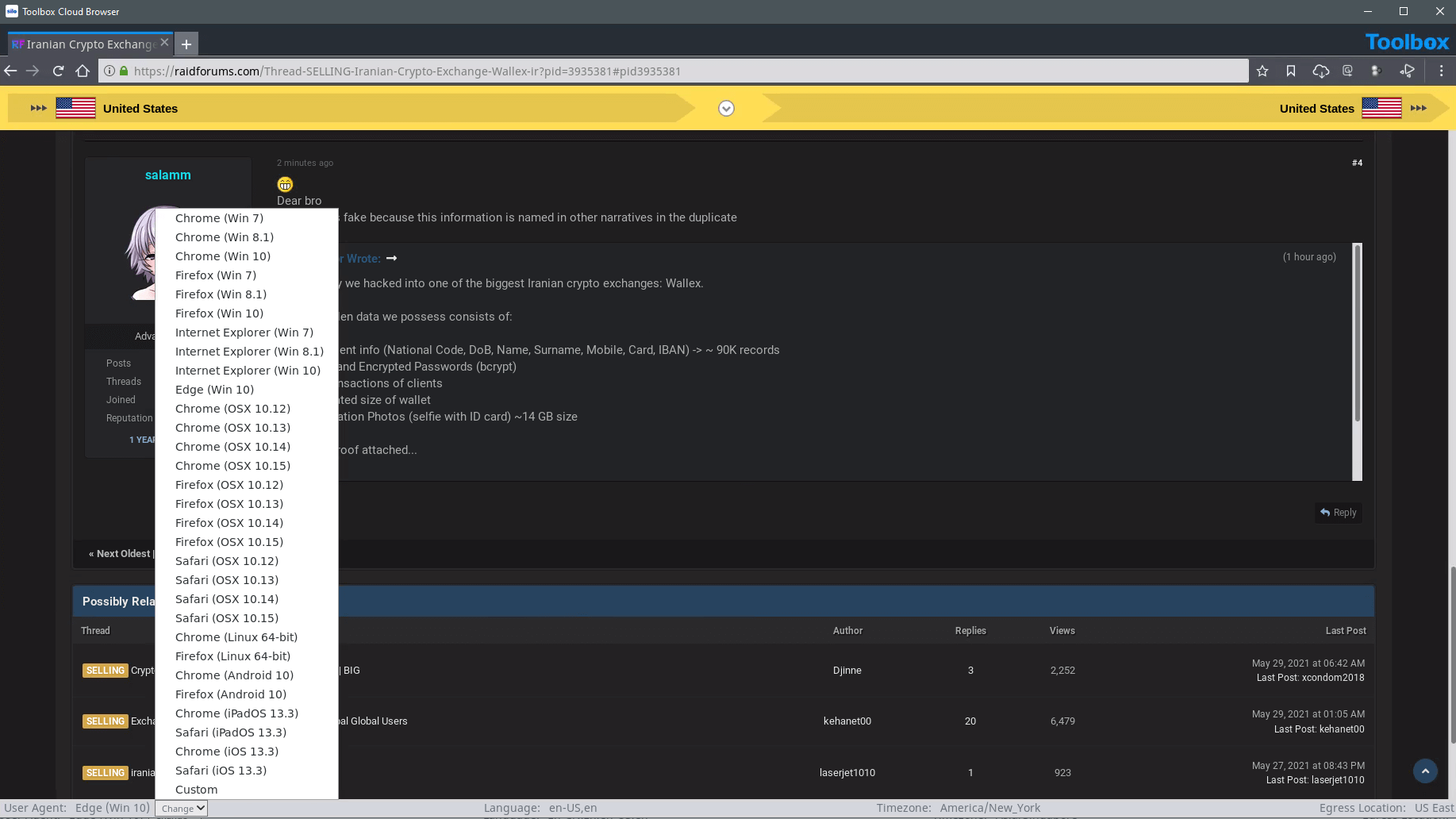Viewport: 1456px width, 819px height.
Task: Choose Chrome (Linux 64-bit) option
Action: [246, 637]
